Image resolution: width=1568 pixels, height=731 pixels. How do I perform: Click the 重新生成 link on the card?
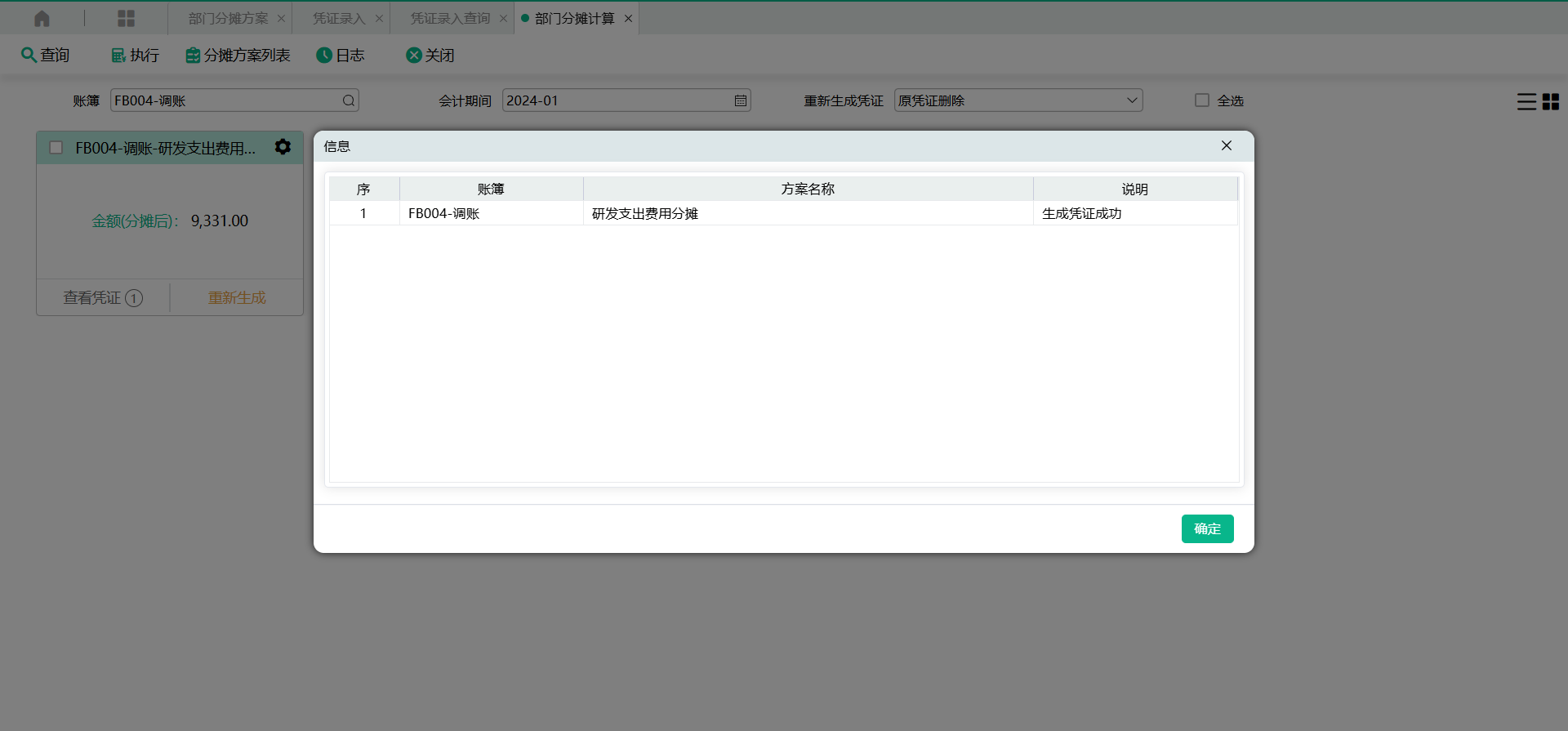click(237, 298)
